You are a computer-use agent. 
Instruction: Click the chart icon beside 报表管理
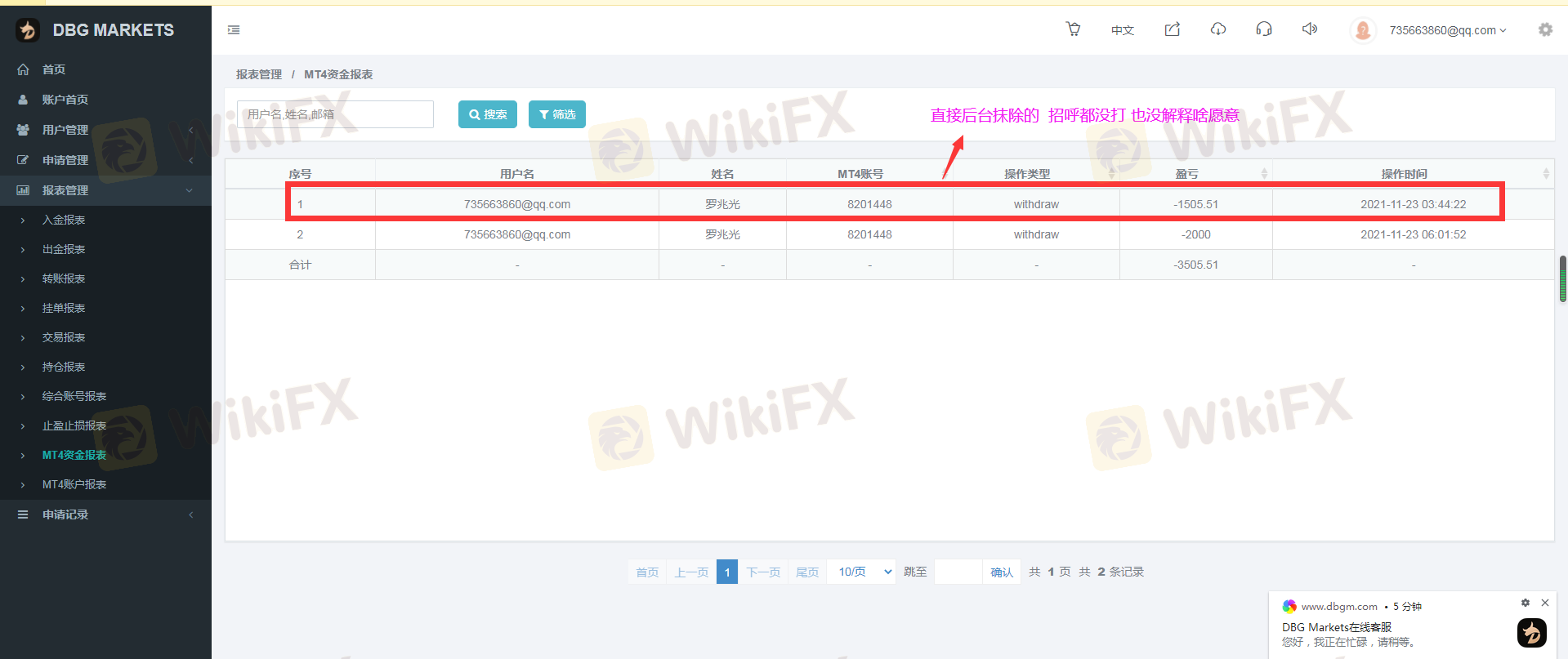(x=23, y=190)
